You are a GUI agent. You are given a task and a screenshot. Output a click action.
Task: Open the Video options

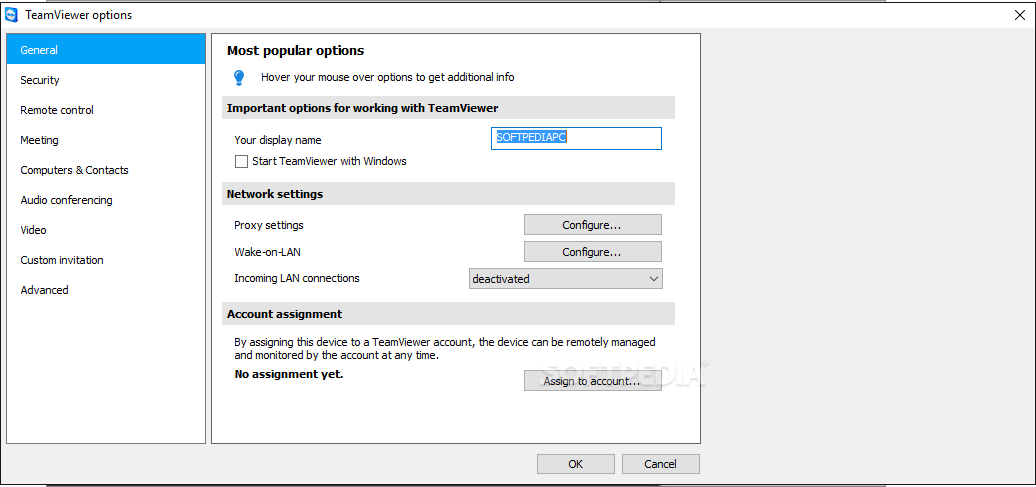point(106,230)
